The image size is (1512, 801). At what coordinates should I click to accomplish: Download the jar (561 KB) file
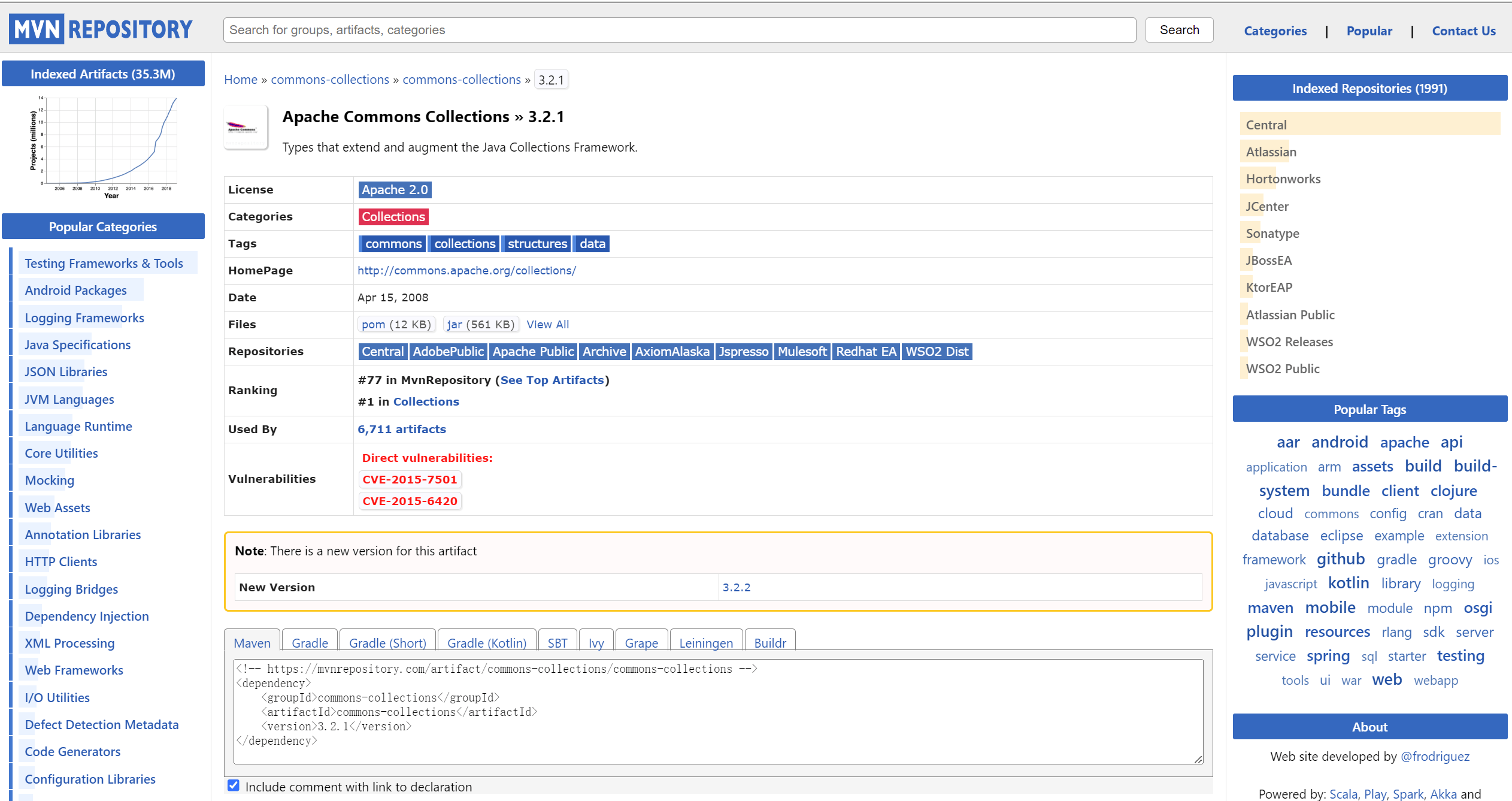point(454,324)
